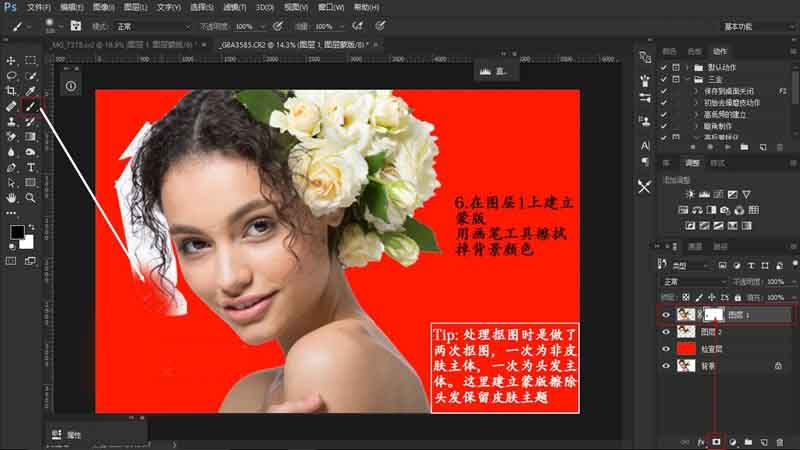Select the Clone Stamp tool
The height and width of the screenshot is (450, 800).
click(x=11, y=121)
